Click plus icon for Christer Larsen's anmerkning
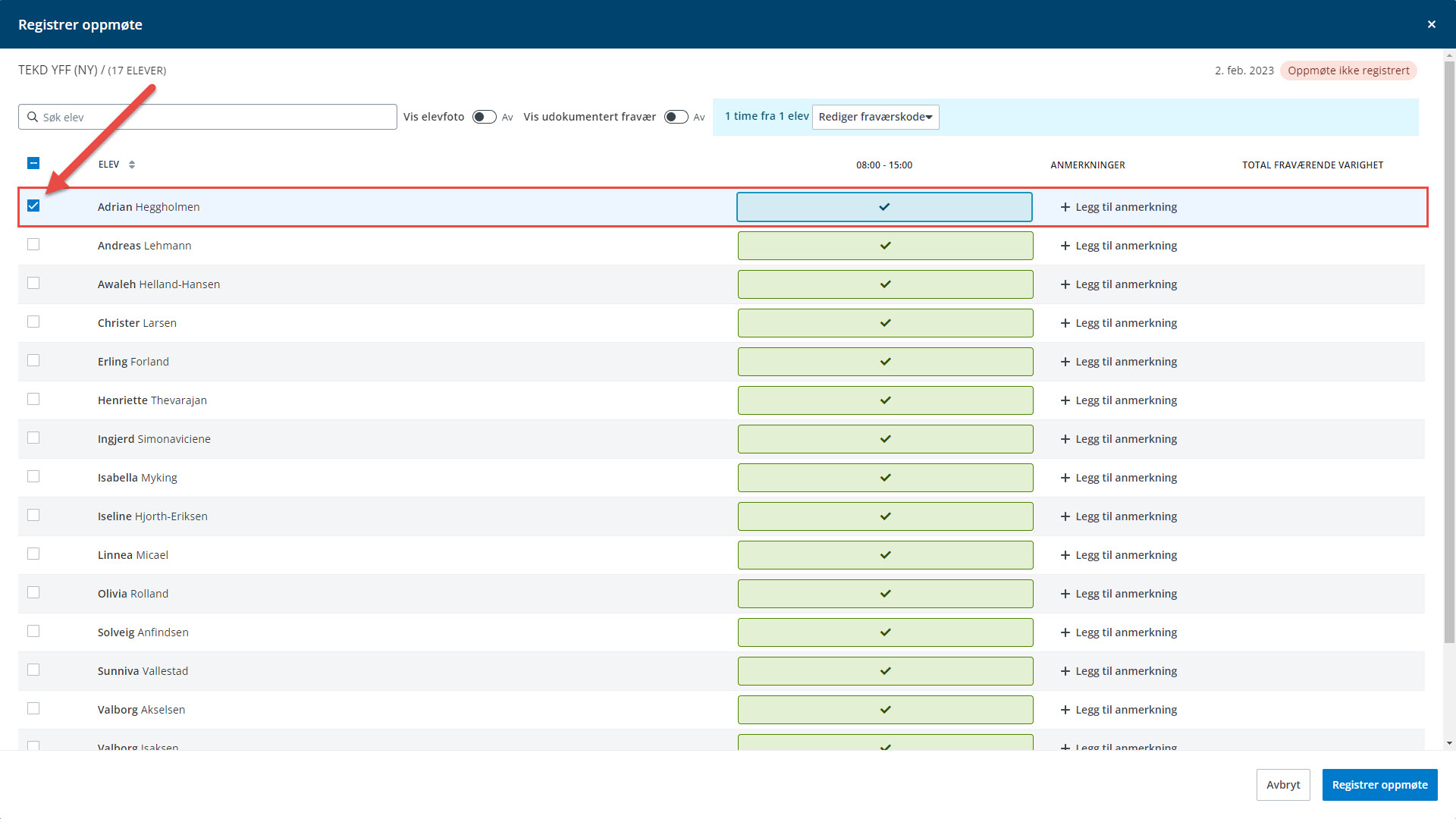 [1065, 323]
